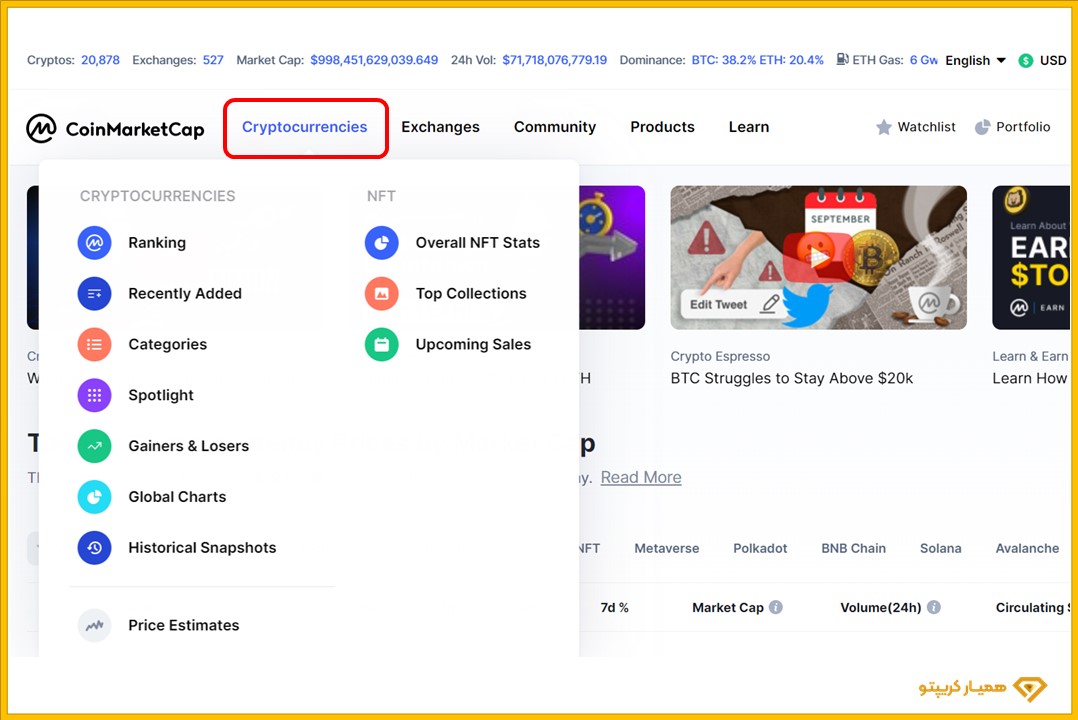Open the Learn menu
This screenshot has height=720, width=1078.
(x=749, y=127)
